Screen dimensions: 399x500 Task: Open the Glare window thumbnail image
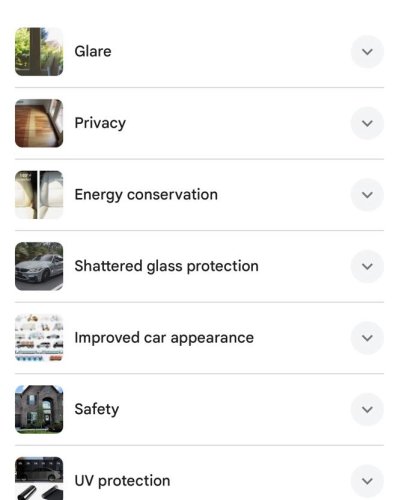pyautogui.click(x=39, y=52)
